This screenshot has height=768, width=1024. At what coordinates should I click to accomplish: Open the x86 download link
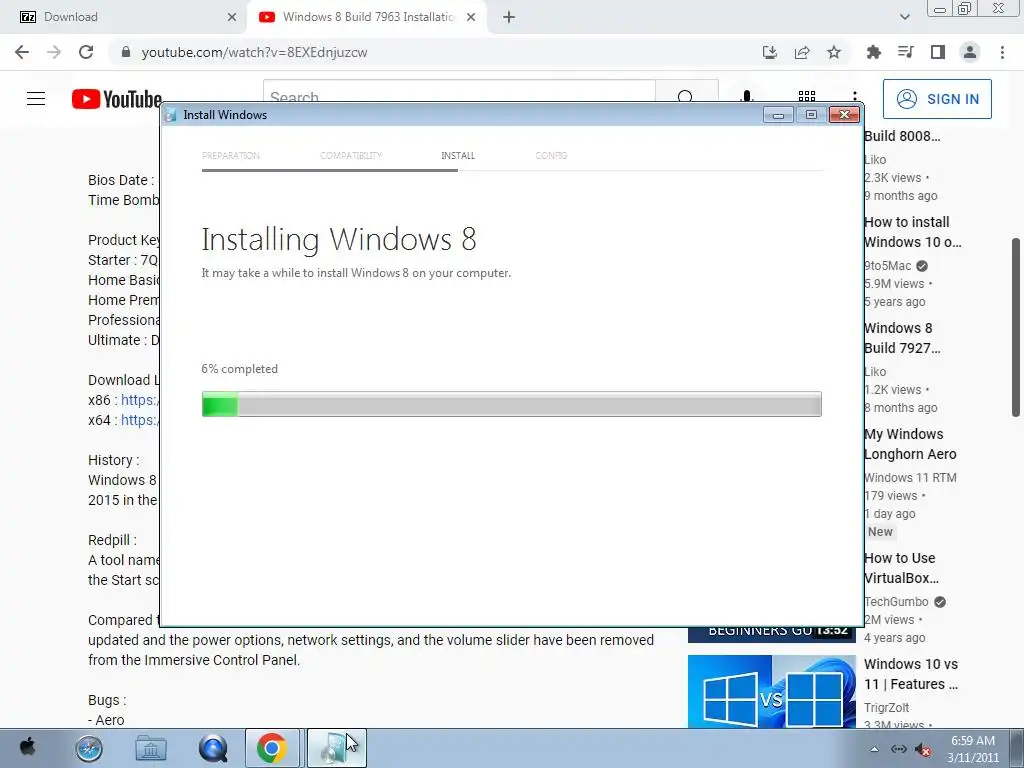pos(140,400)
